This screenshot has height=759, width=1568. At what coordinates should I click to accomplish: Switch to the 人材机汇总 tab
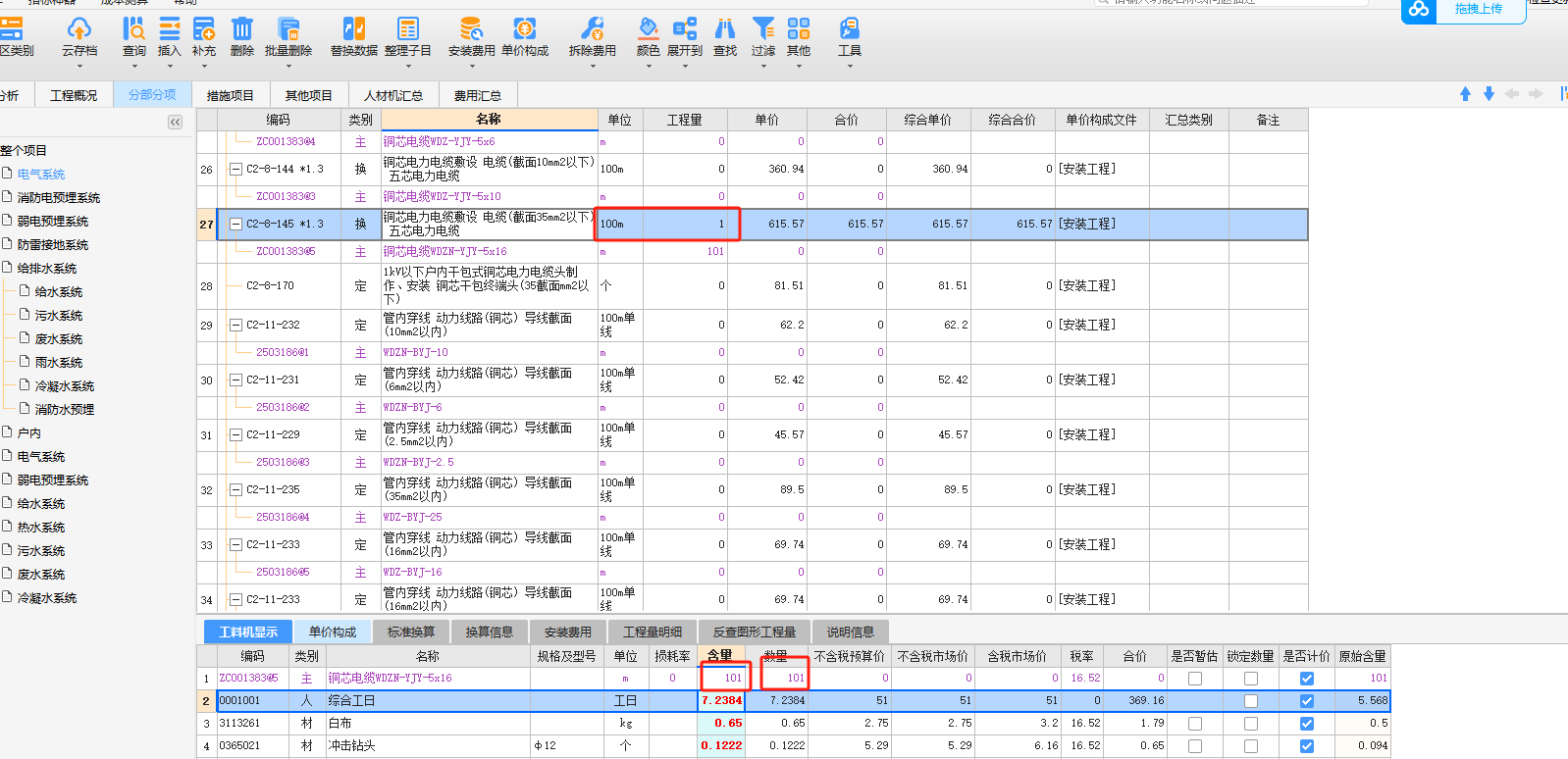click(393, 95)
